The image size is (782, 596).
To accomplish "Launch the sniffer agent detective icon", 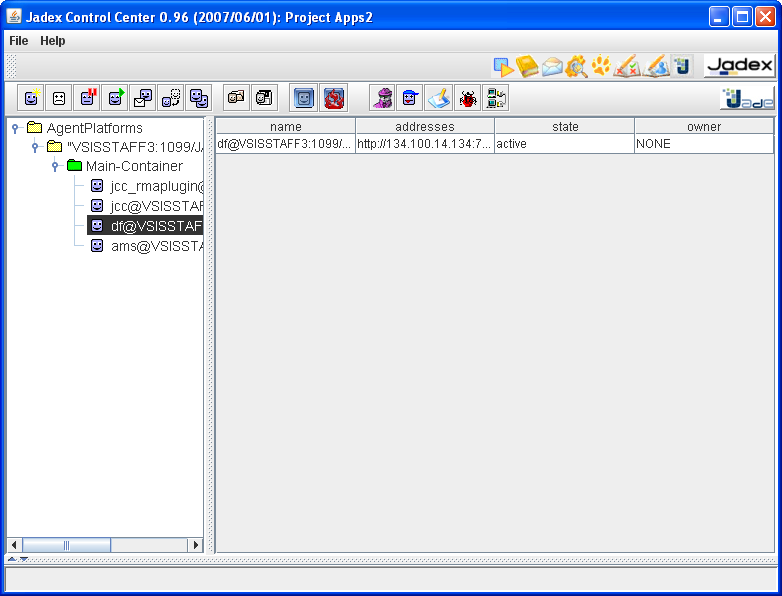I will coord(383,98).
